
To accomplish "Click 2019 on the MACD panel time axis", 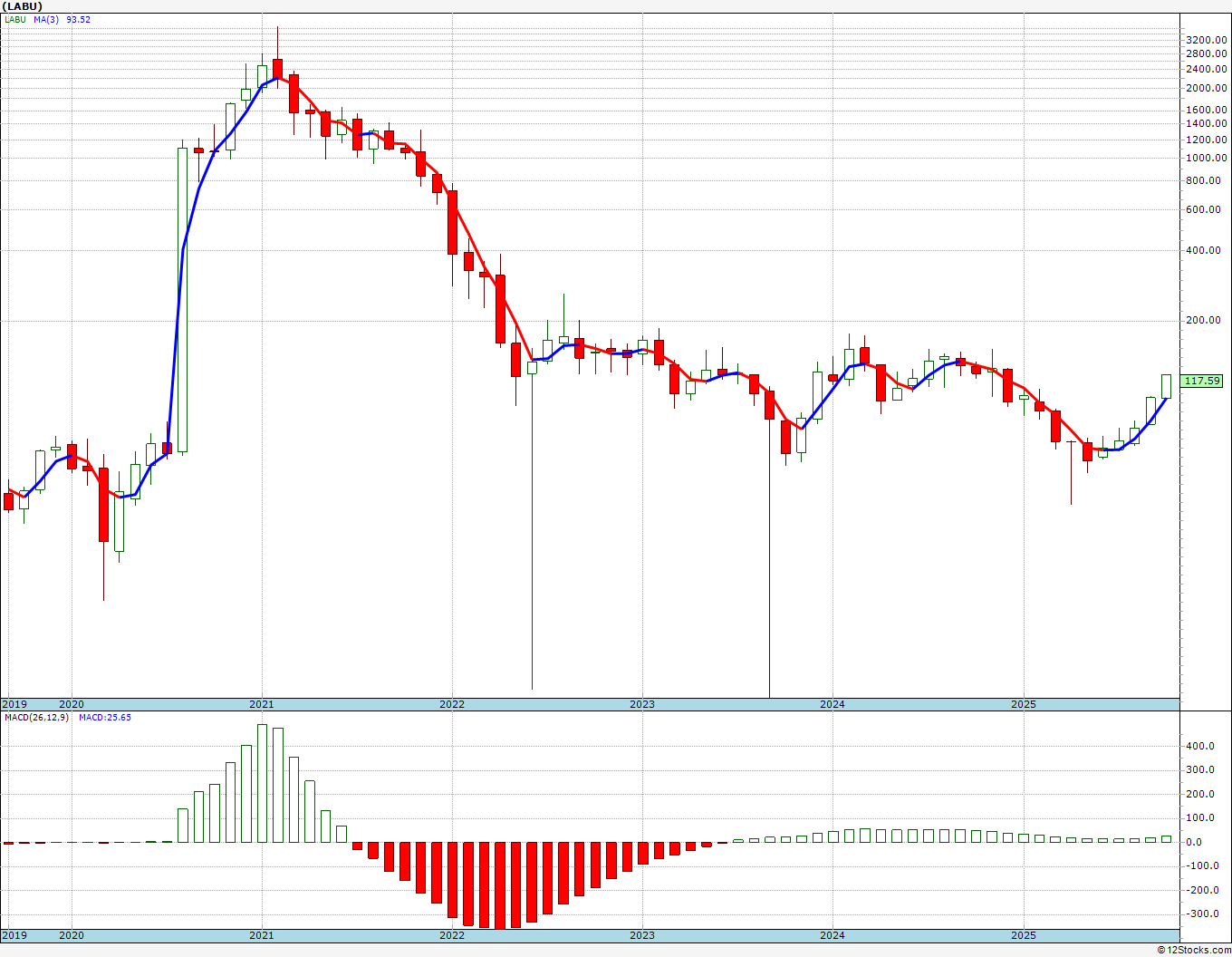I will (13, 935).
